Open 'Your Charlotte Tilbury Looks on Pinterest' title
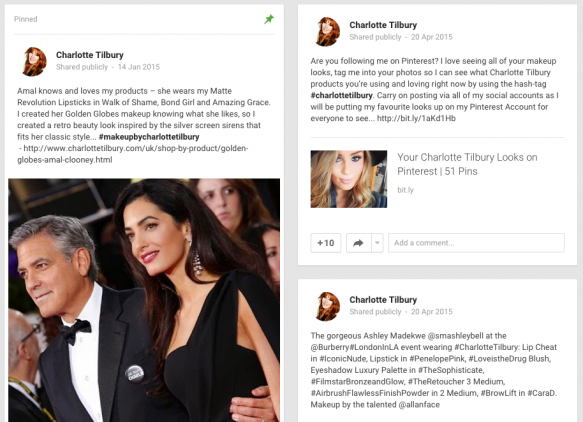583x422 pixels. [x=467, y=164]
